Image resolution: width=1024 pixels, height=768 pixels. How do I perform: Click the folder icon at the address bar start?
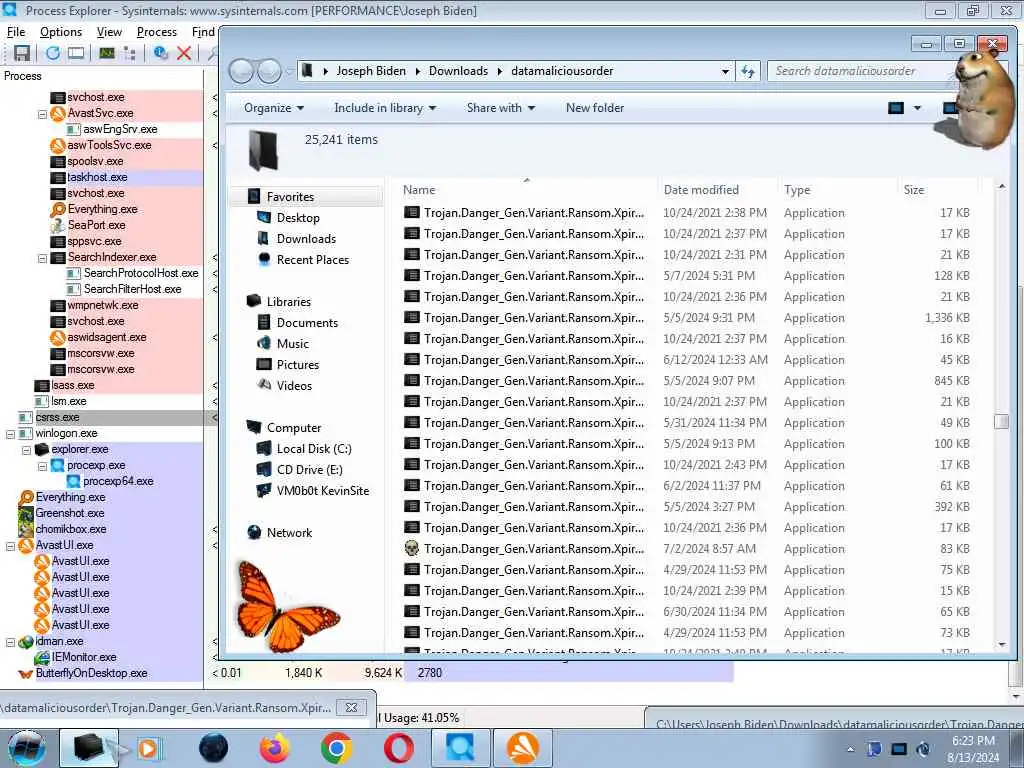(307, 71)
